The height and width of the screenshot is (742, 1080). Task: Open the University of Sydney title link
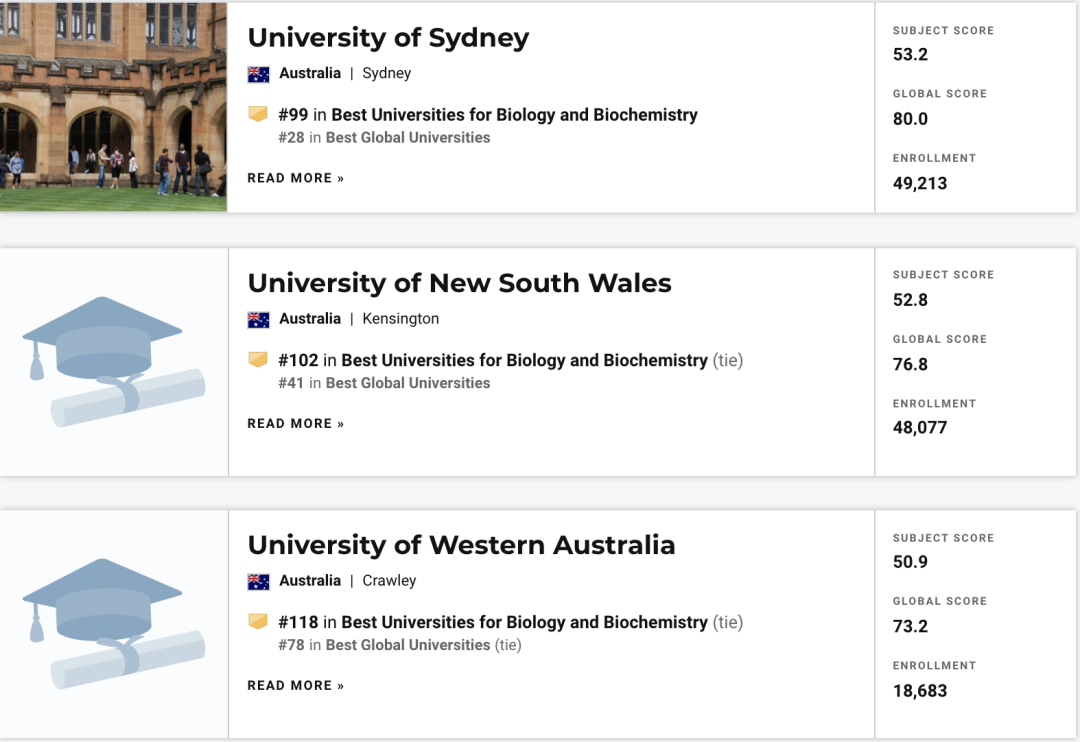388,37
